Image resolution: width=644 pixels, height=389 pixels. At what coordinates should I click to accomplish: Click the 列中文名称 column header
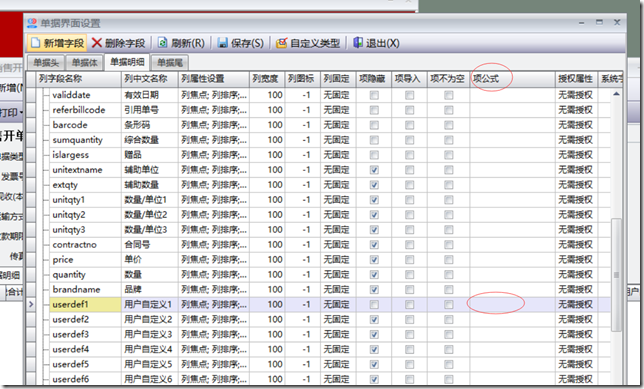[150, 78]
